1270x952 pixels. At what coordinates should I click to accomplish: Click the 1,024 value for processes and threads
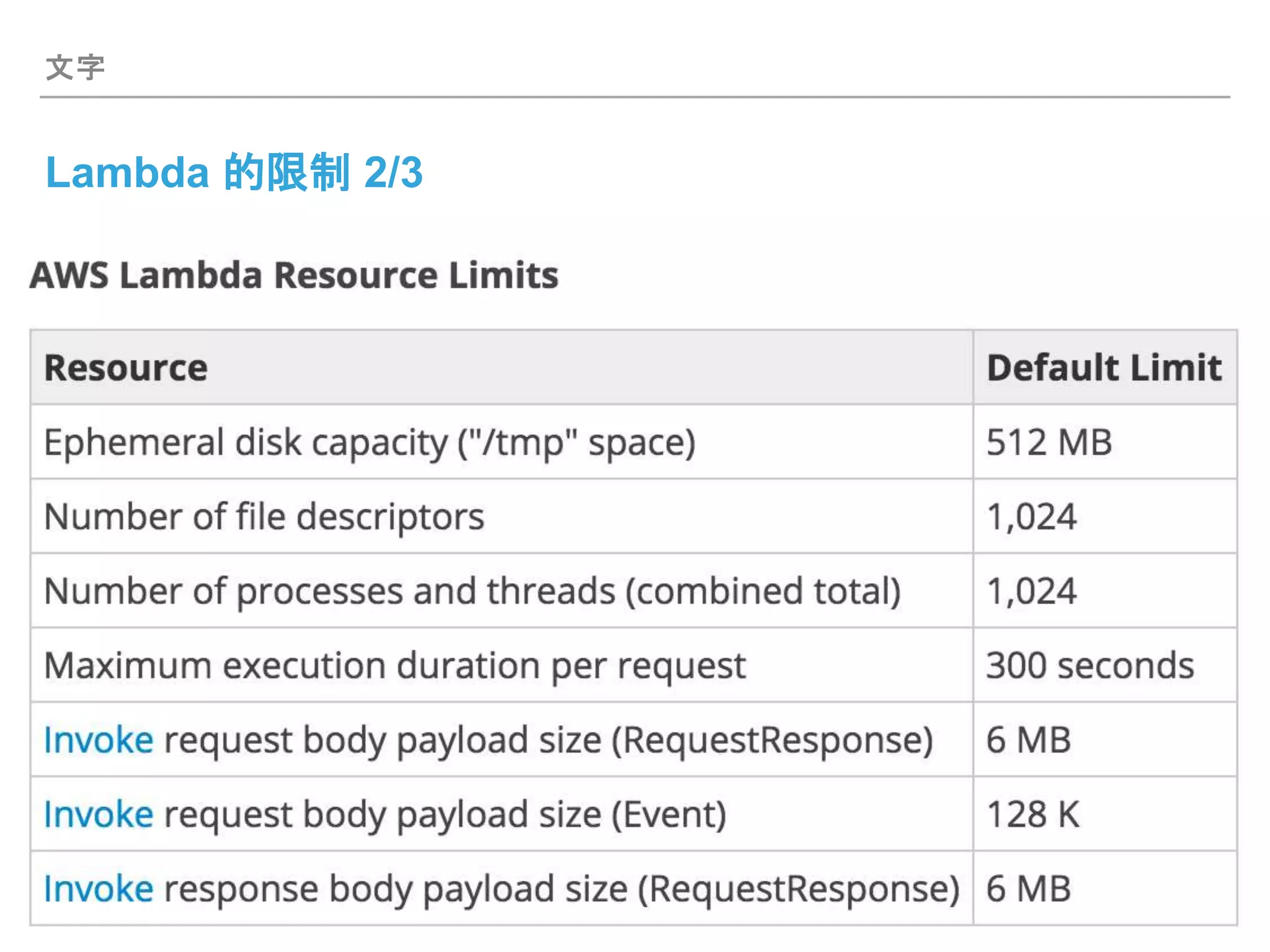point(1031,591)
